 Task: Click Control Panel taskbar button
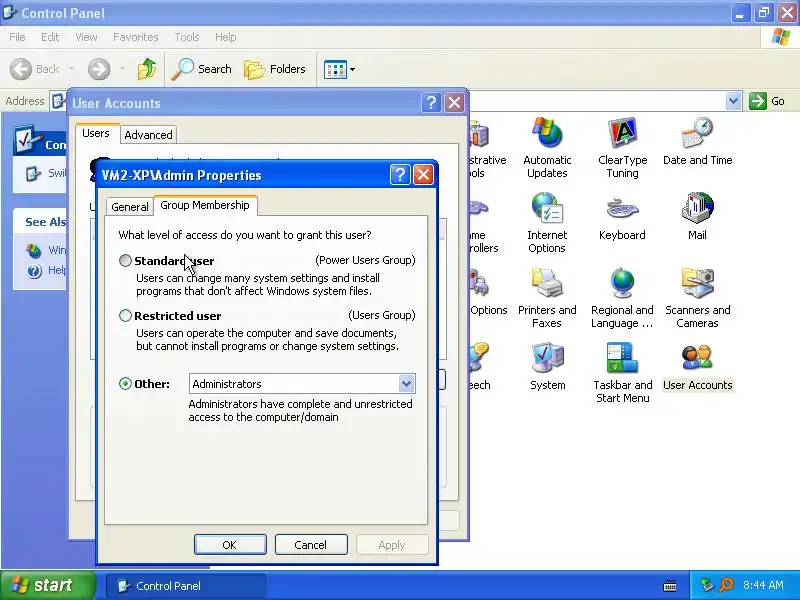tap(186, 585)
